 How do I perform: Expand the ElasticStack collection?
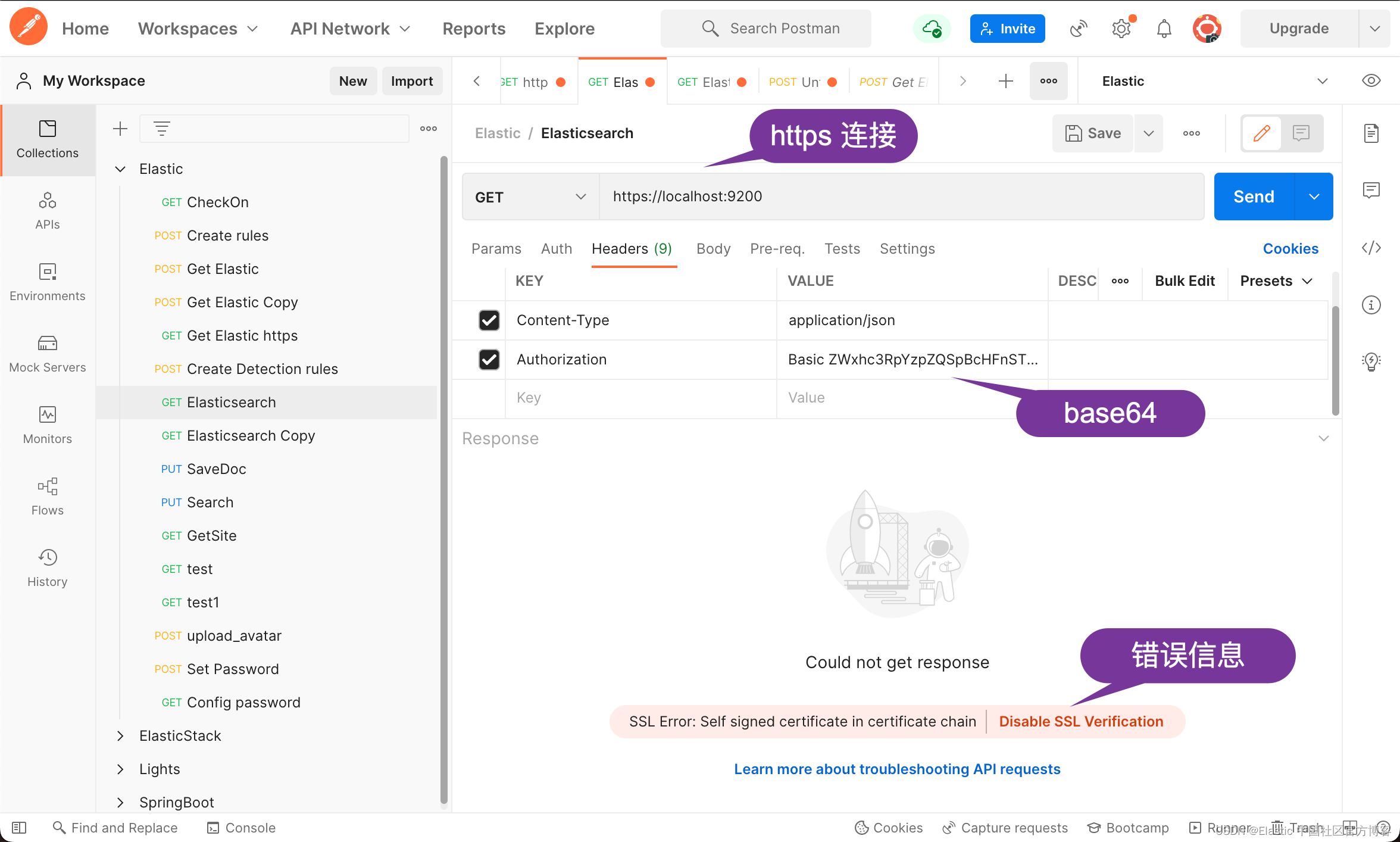click(x=120, y=735)
